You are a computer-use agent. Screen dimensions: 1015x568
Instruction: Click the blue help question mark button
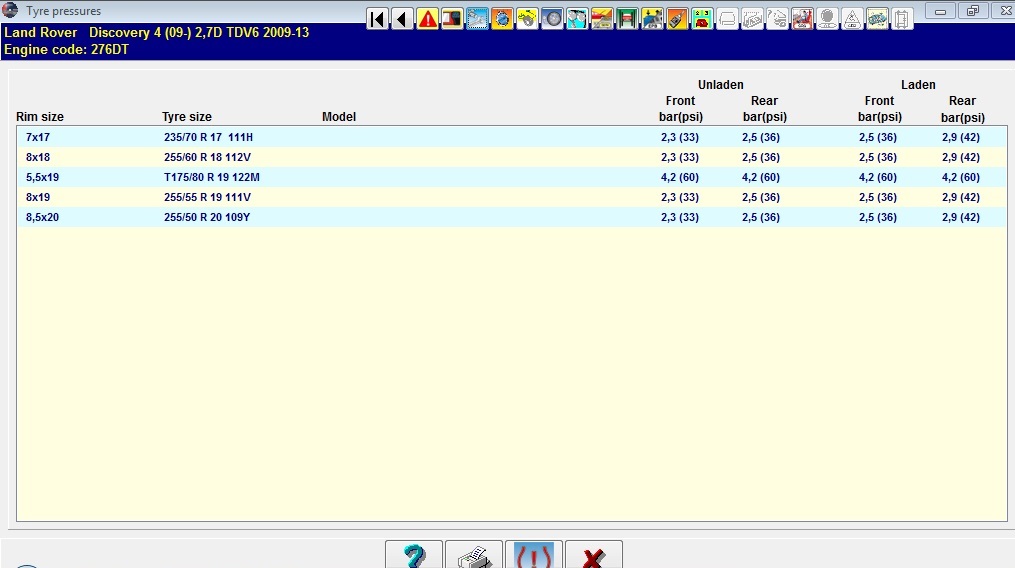(x=414, y=555)
